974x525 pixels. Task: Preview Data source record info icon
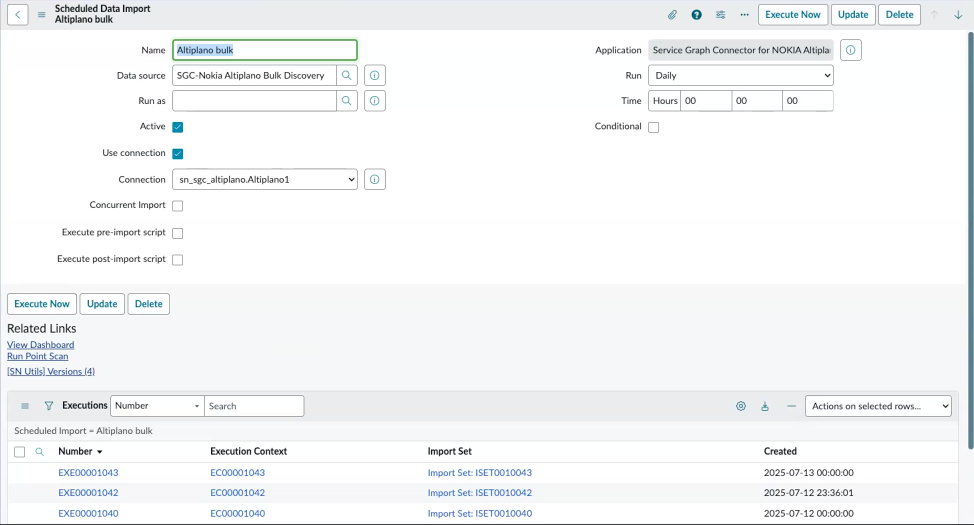[375, 75]
